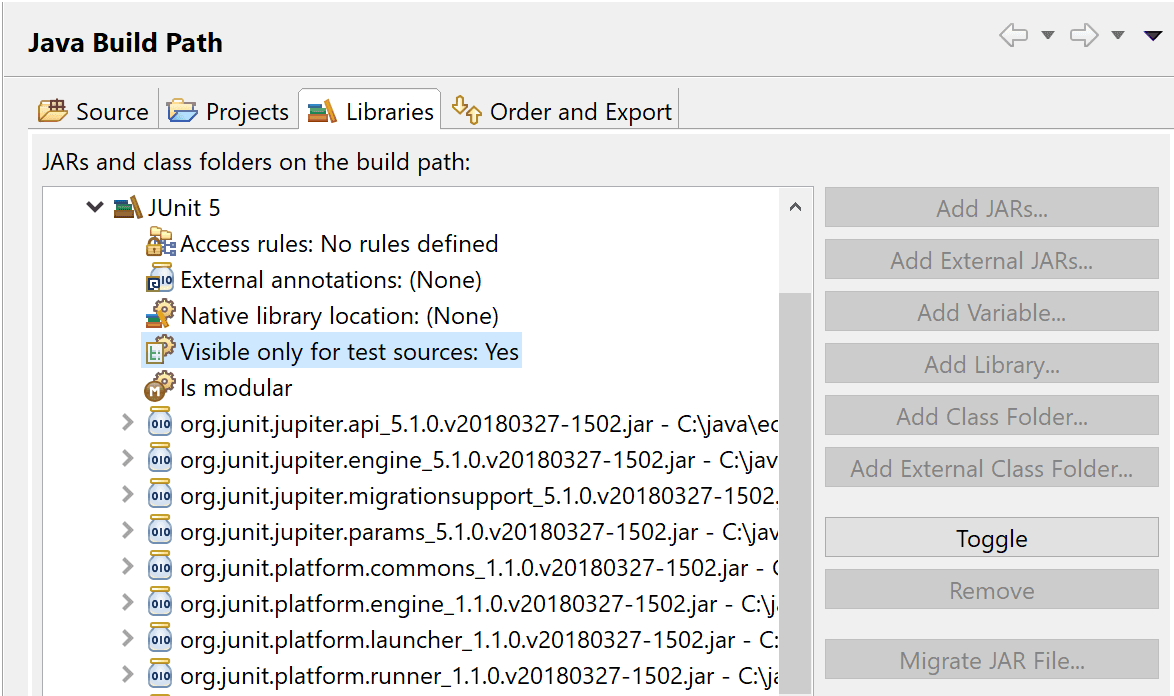This screenshot has height=696, width=1174.
Task: Select org.junit.platform.engine_1.1.0 jar entry text
Action: point(479,604)
